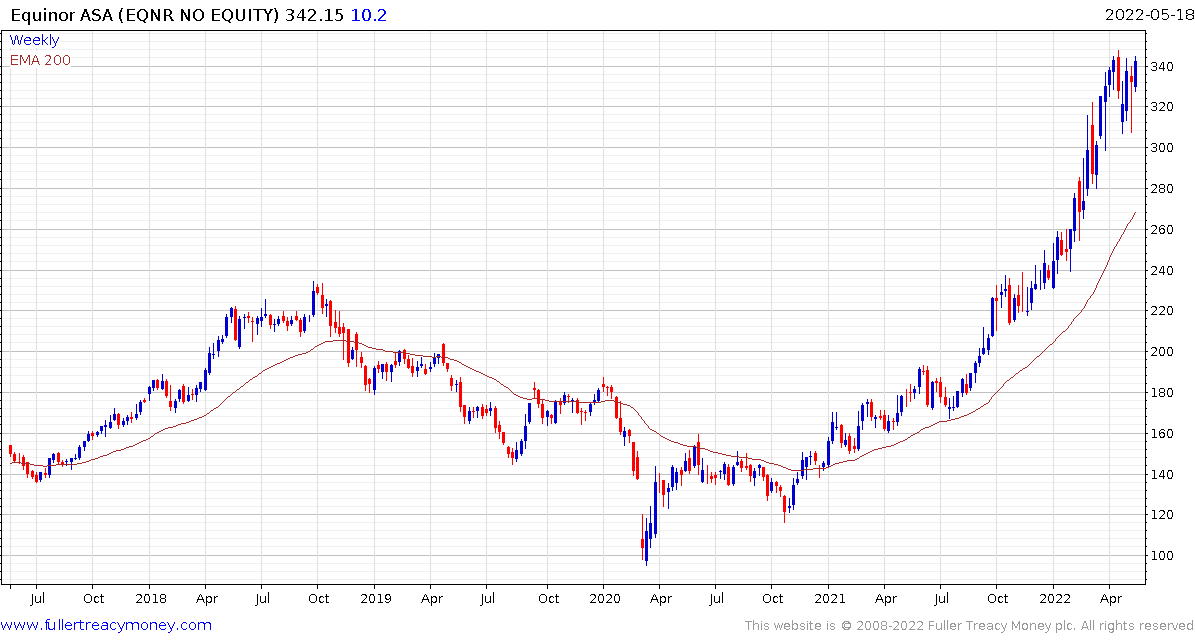Click the Apr label just after 2020
Screen dimensions: 1195x640
(660, 598)
